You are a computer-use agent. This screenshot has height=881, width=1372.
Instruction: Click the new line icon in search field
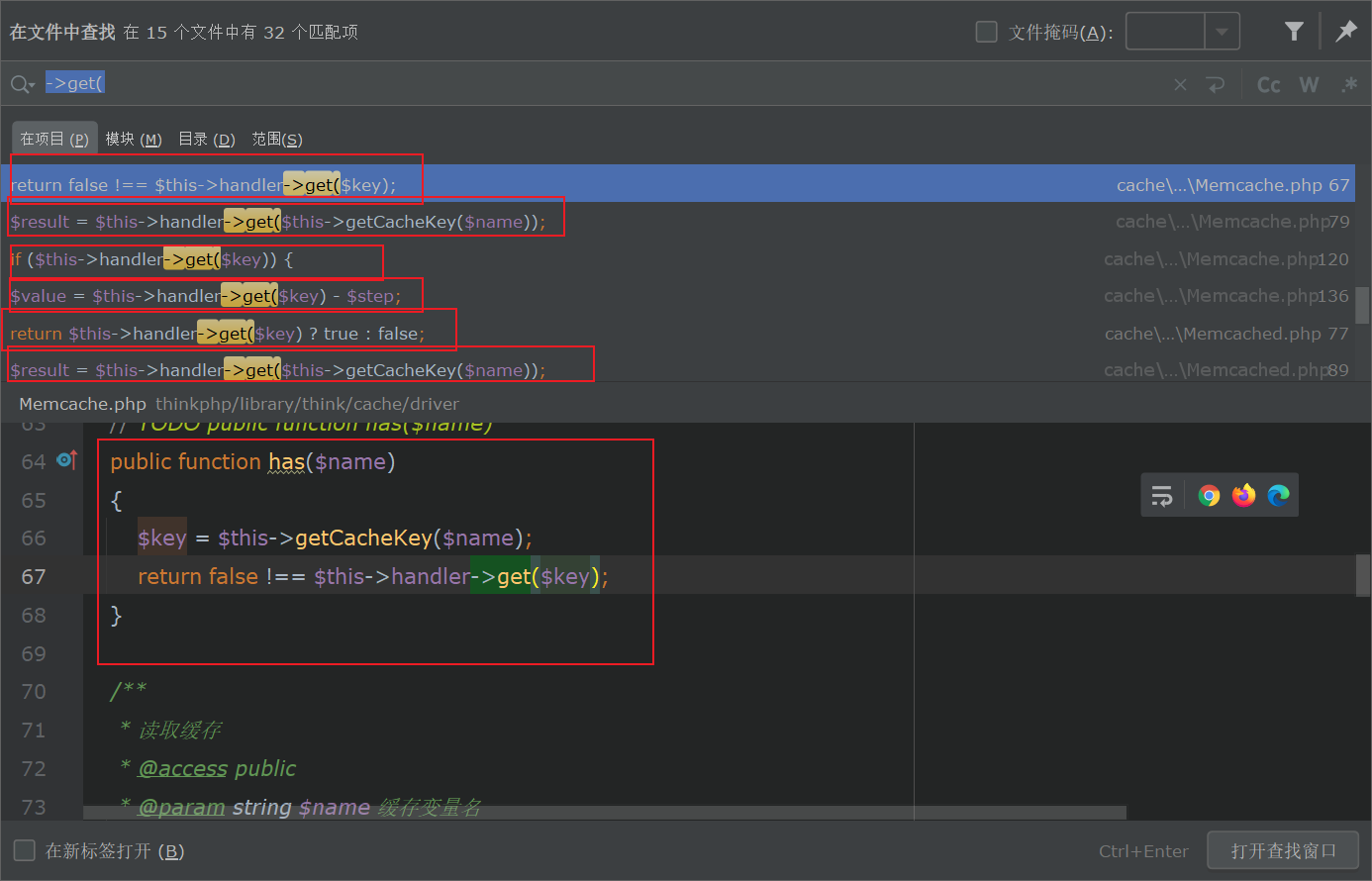pyautogui.click(x=1216, y=85)
